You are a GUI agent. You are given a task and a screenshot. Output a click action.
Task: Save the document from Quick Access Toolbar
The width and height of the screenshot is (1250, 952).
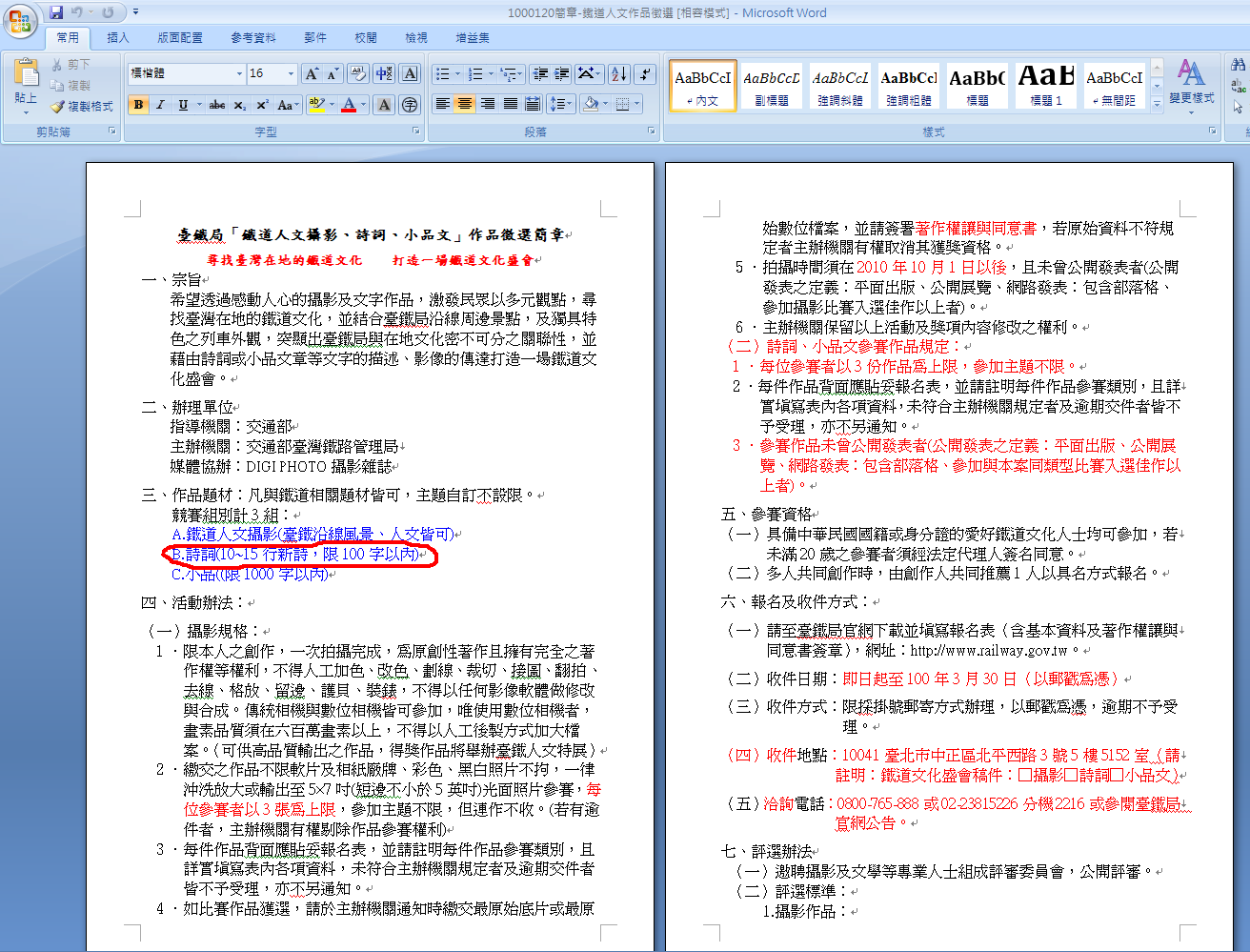[56, 12]
